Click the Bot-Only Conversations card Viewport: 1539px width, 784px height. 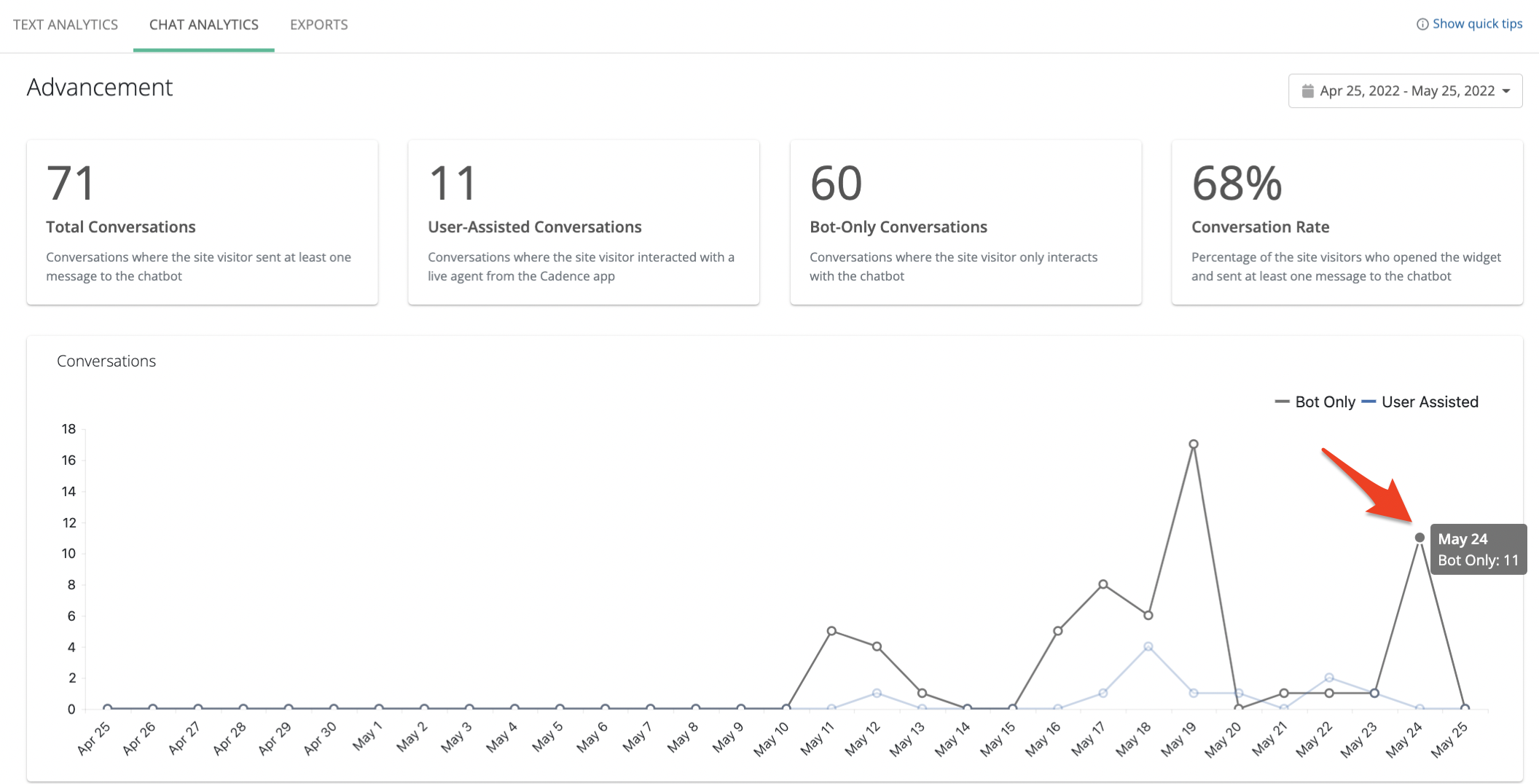click(966, 222)
